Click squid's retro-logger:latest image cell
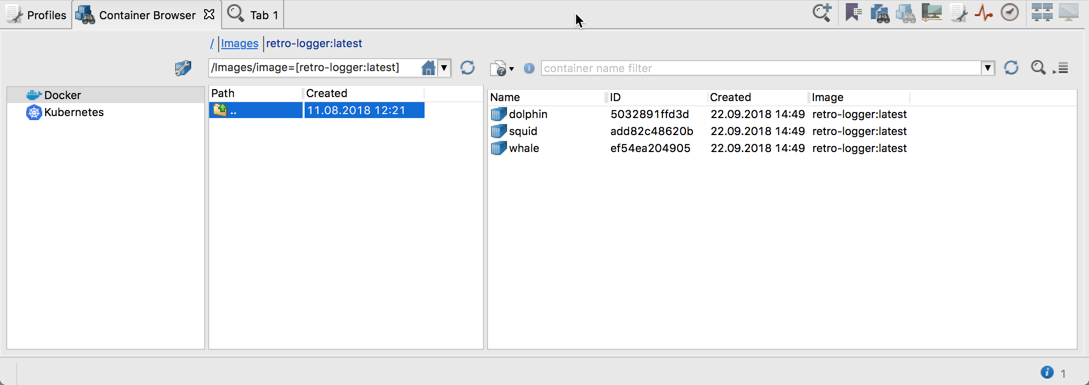The width and height of the screenshot is (1089, 385). click(859, 131)
